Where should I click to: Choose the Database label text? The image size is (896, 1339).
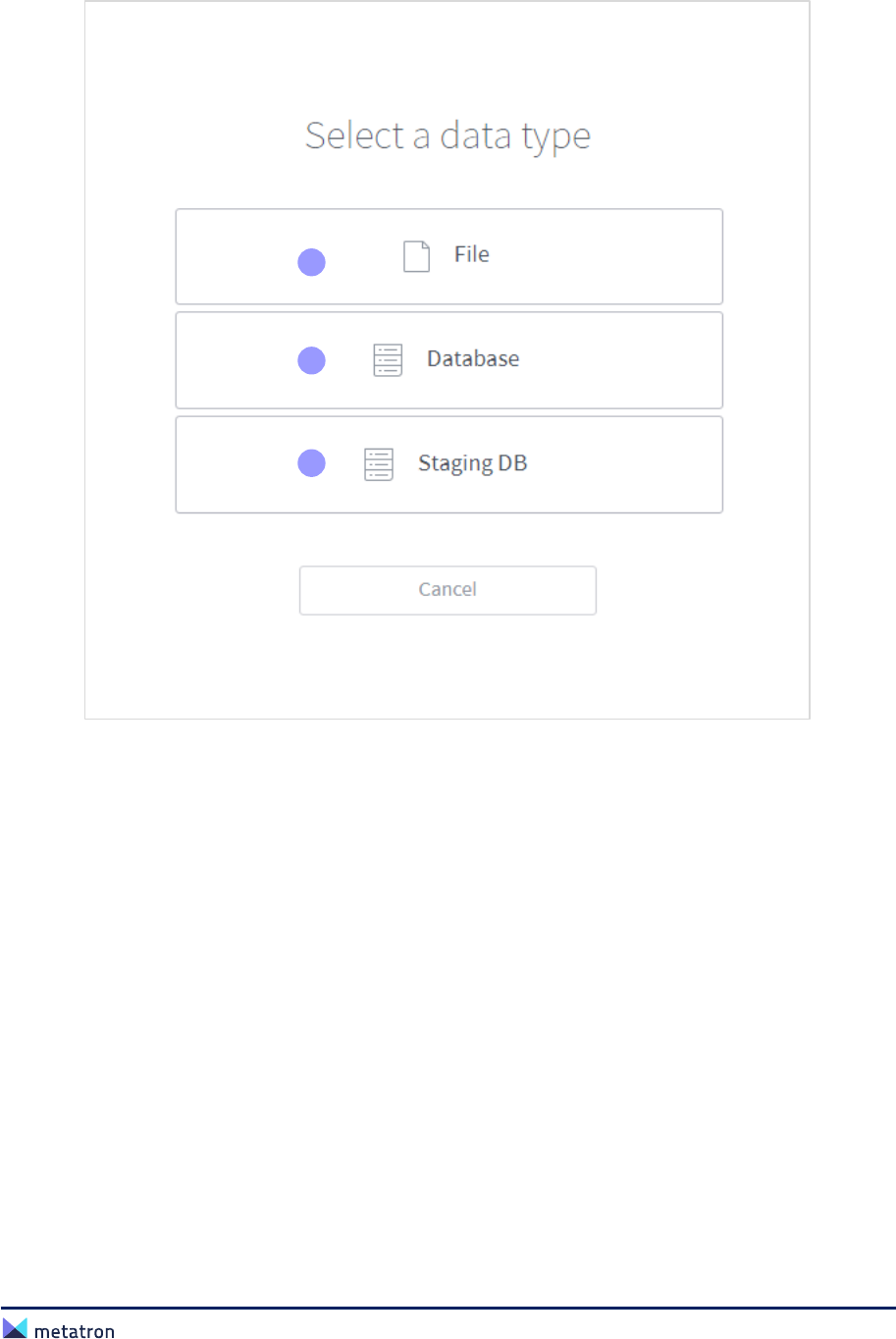tap(473, 358)
